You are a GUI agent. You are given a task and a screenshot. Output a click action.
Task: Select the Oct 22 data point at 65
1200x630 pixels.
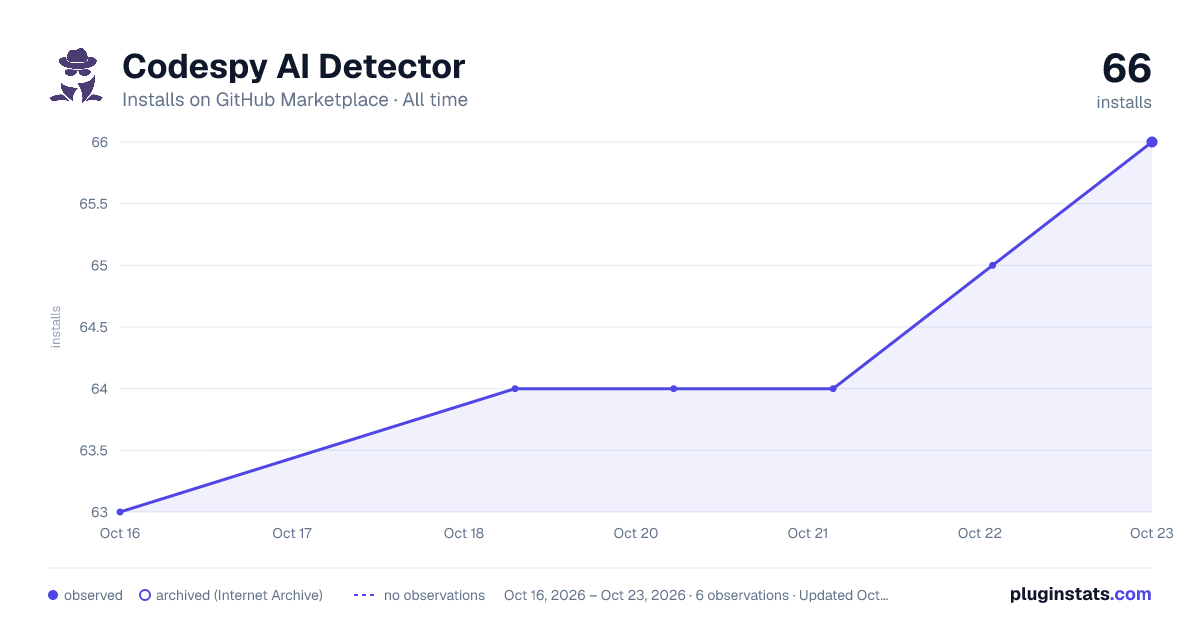pyautogui.click(x=992, y=265)
